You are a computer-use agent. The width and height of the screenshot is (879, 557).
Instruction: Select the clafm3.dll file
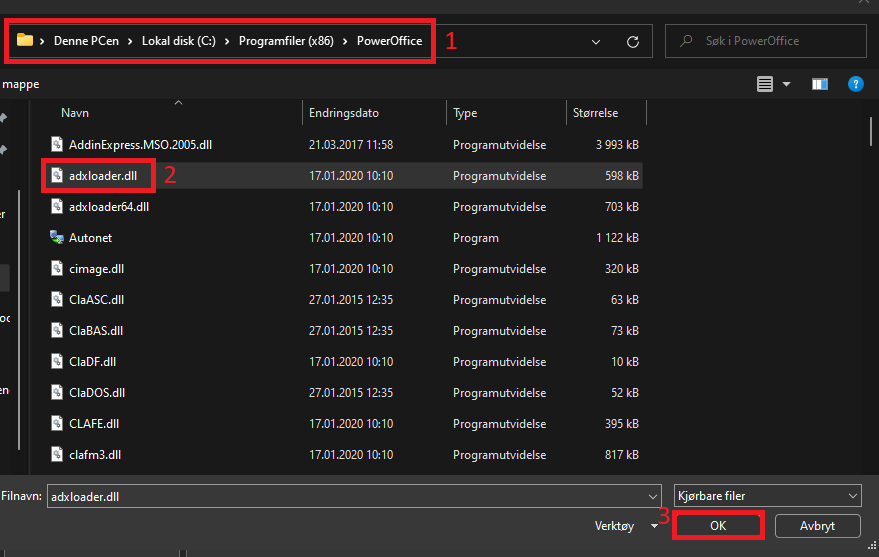click(95, 454)
